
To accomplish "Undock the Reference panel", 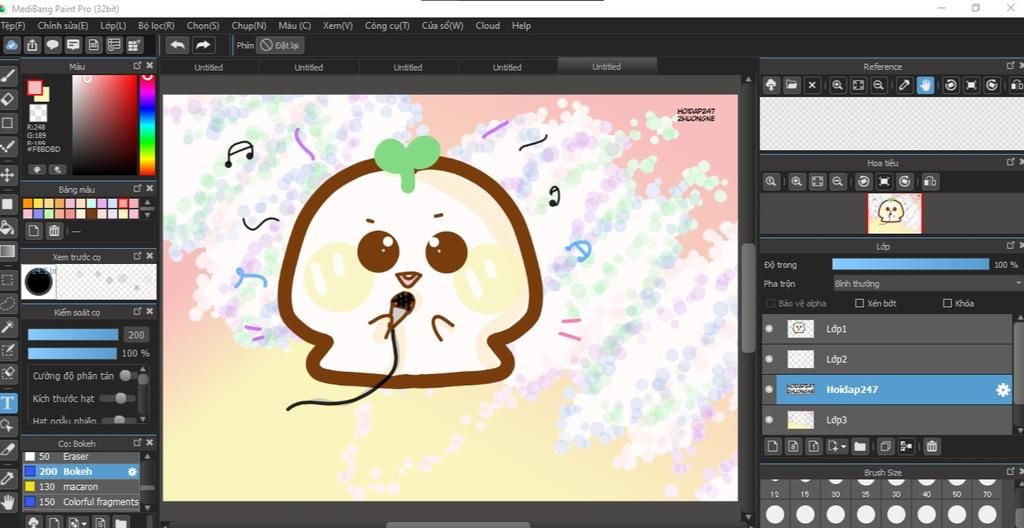I will click(1011, 66).
